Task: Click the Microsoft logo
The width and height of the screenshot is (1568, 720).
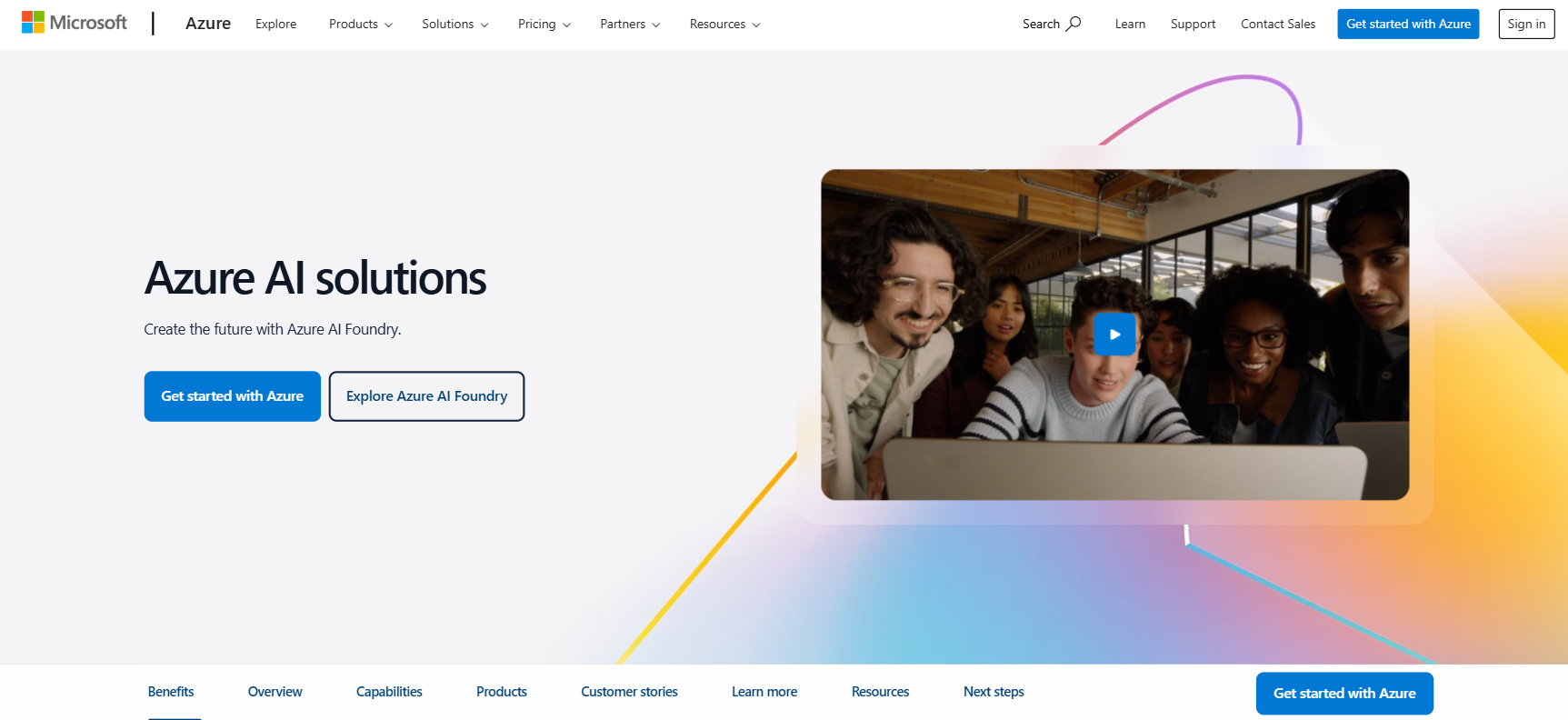Action: 75,23
